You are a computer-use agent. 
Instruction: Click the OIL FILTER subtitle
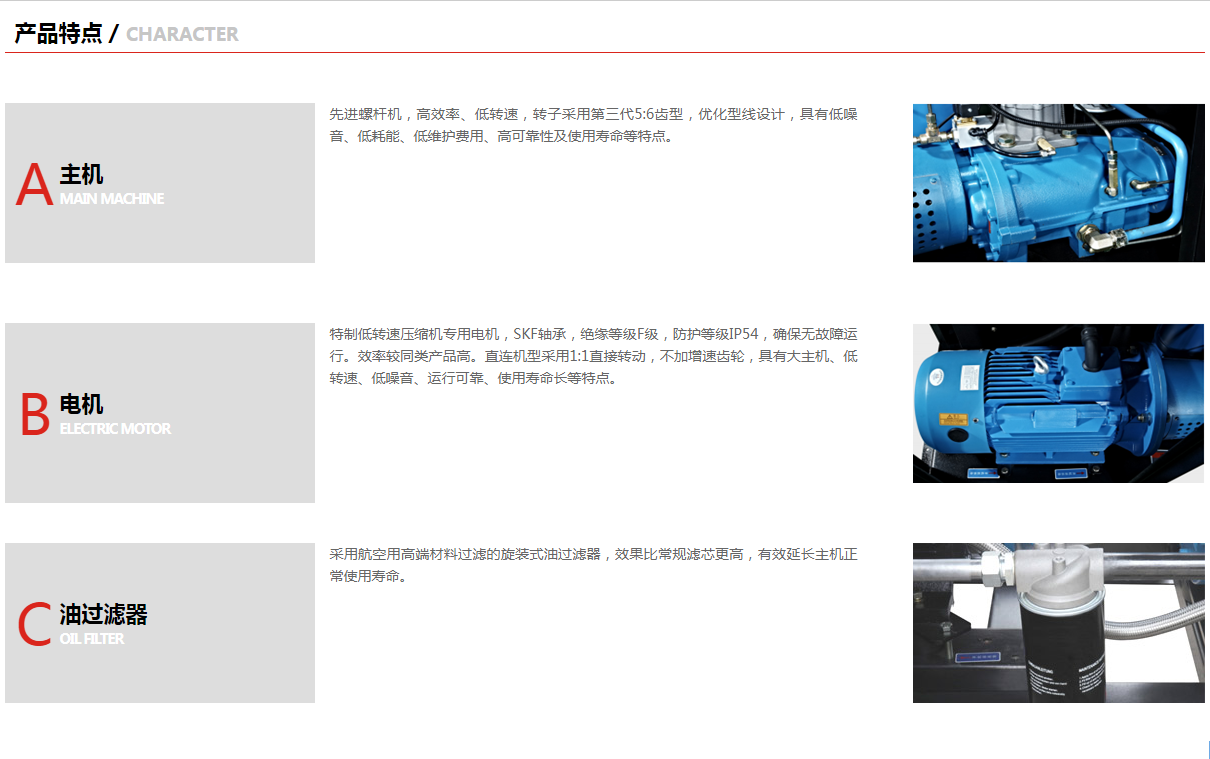pos(92,639)
